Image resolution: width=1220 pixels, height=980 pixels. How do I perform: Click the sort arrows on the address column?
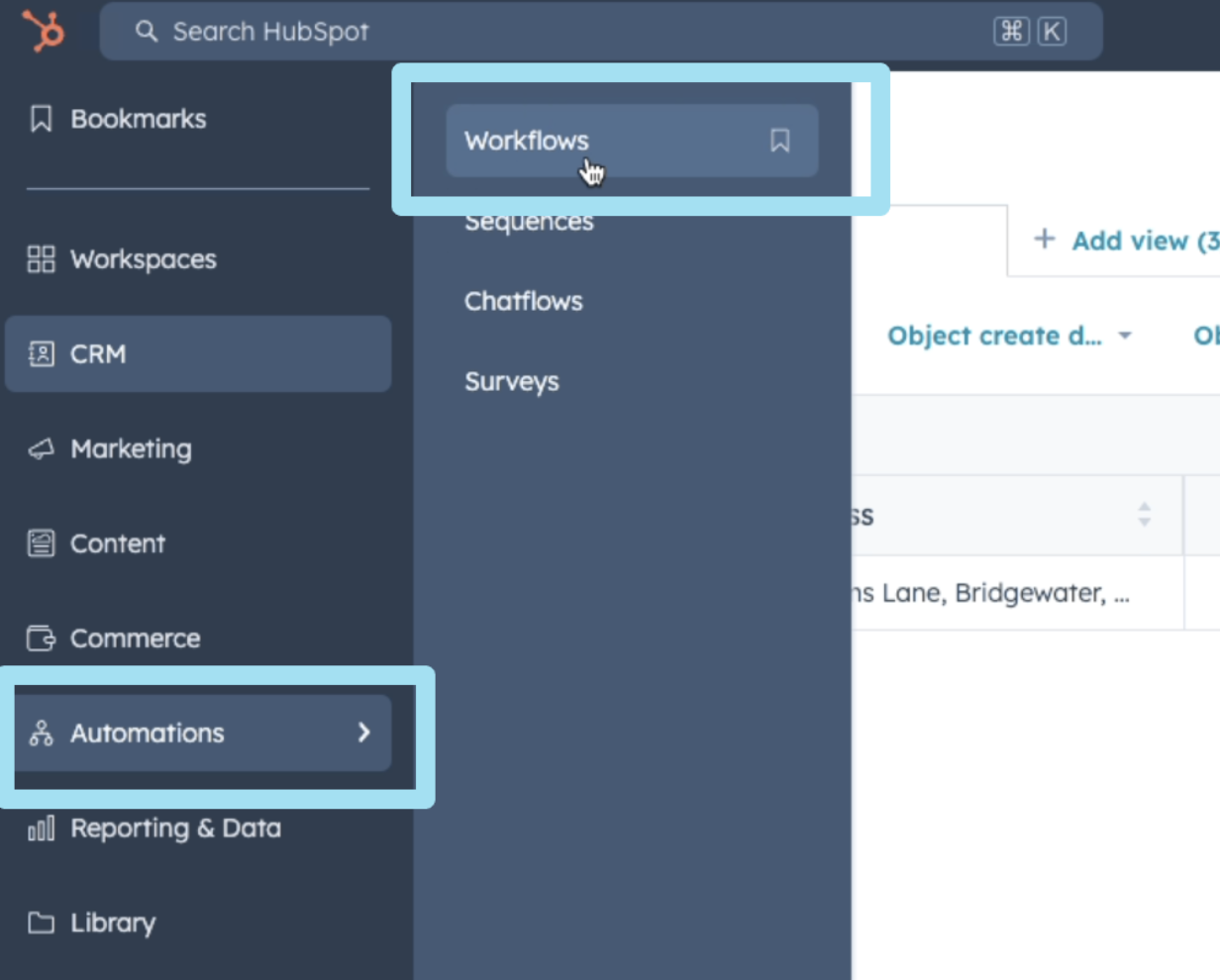(x=1144, y=514)
